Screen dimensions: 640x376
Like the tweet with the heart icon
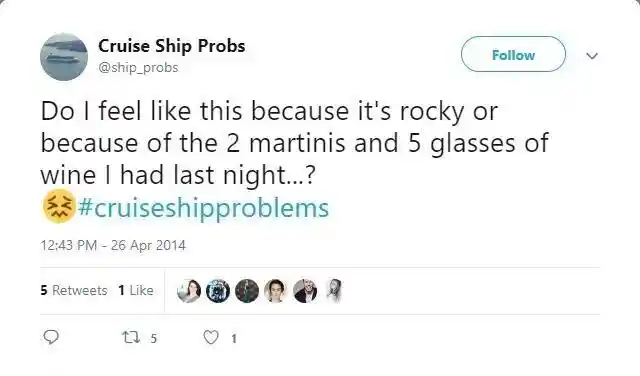point(211,338)
